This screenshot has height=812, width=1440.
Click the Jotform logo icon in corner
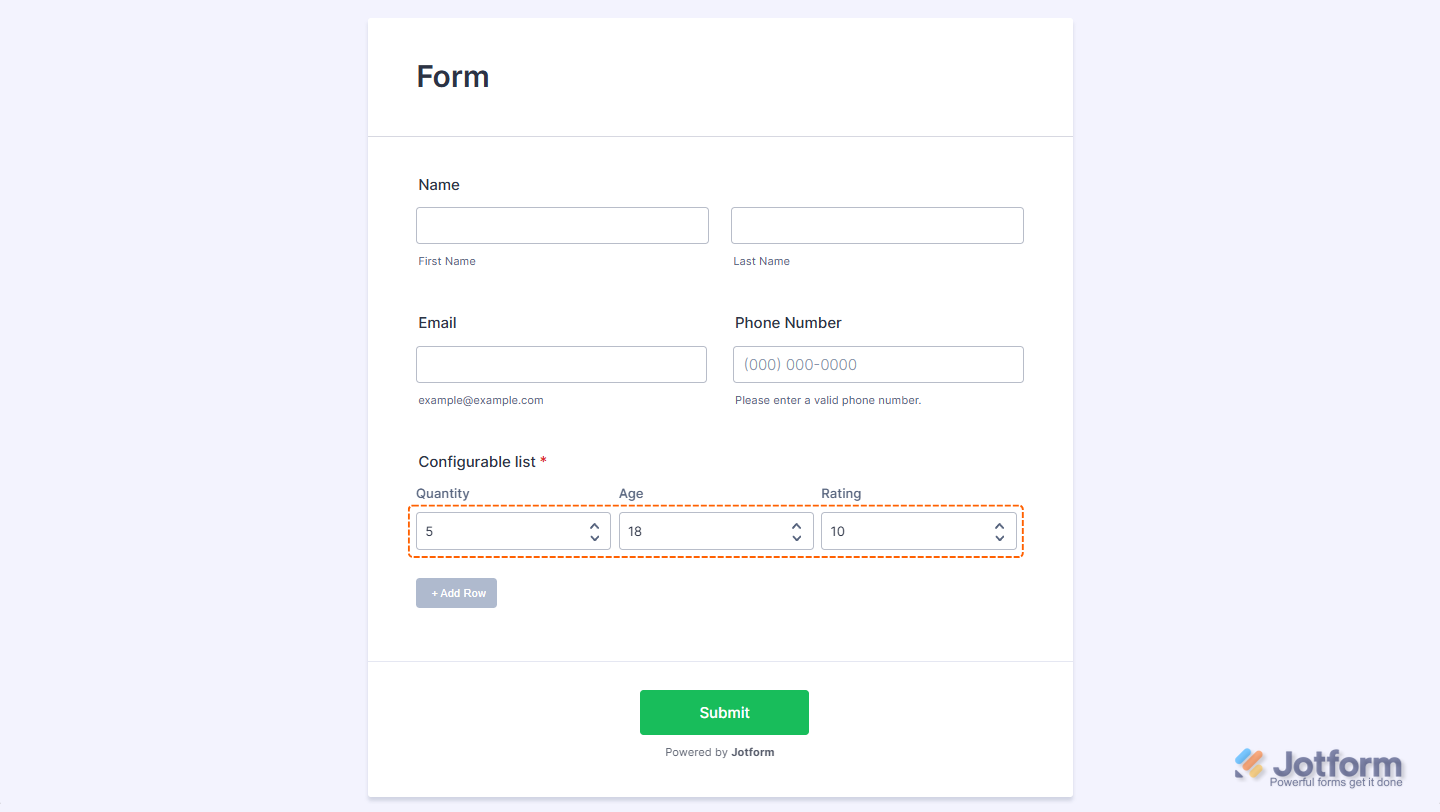(1250, 764)
